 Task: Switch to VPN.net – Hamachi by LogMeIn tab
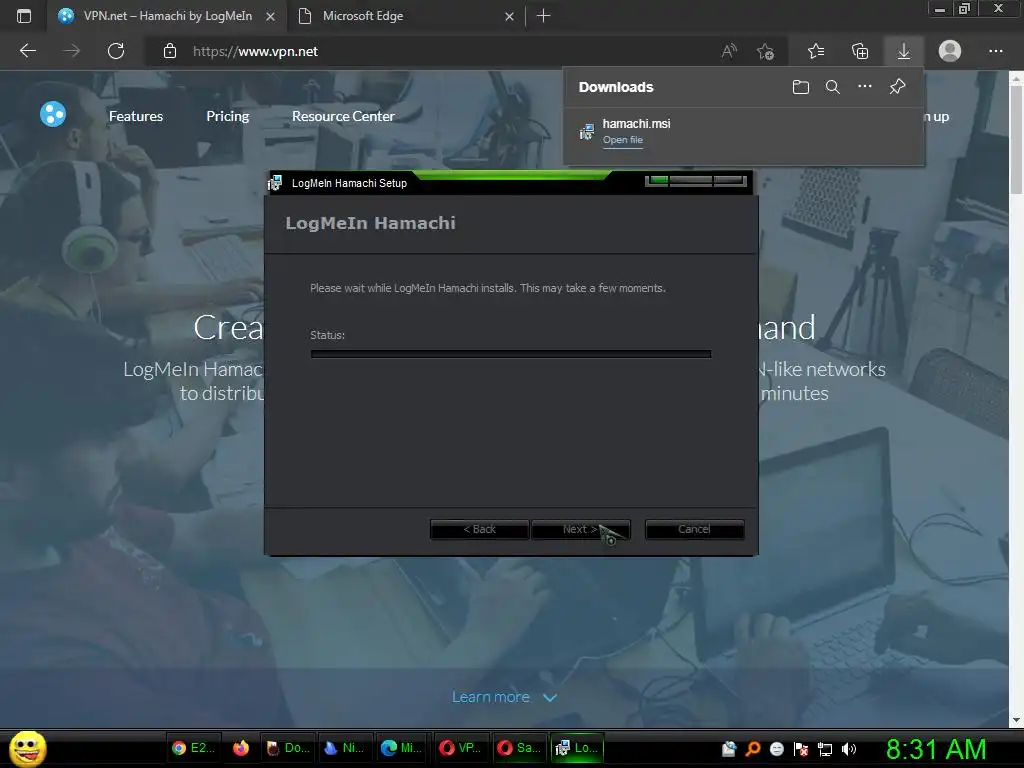pyautogui.click(x=168, y=16)
